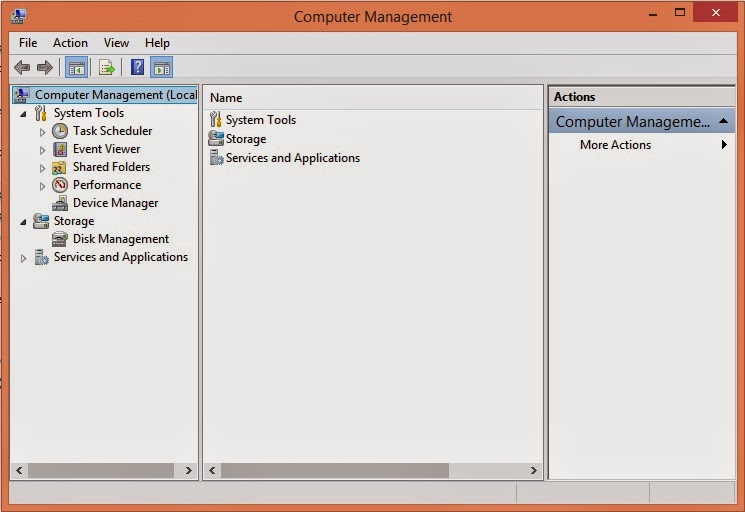The width and height of the screenshot is (745, 512).
Task: Click the Event Viewer icon
Action: (x=60, y=149)
